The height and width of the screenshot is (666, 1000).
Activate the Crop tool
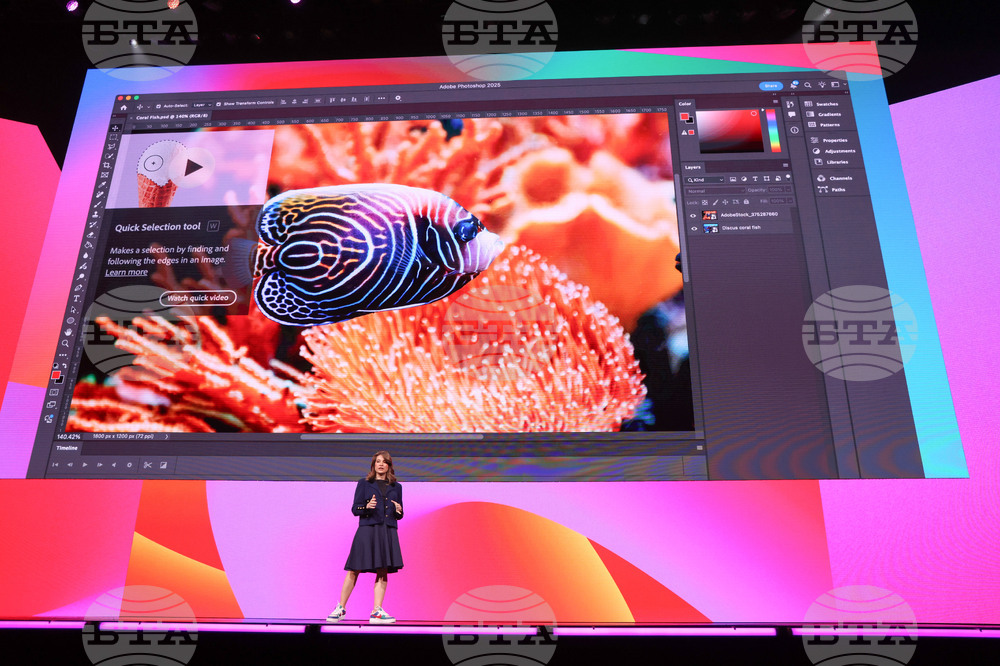tap(107, 165)
